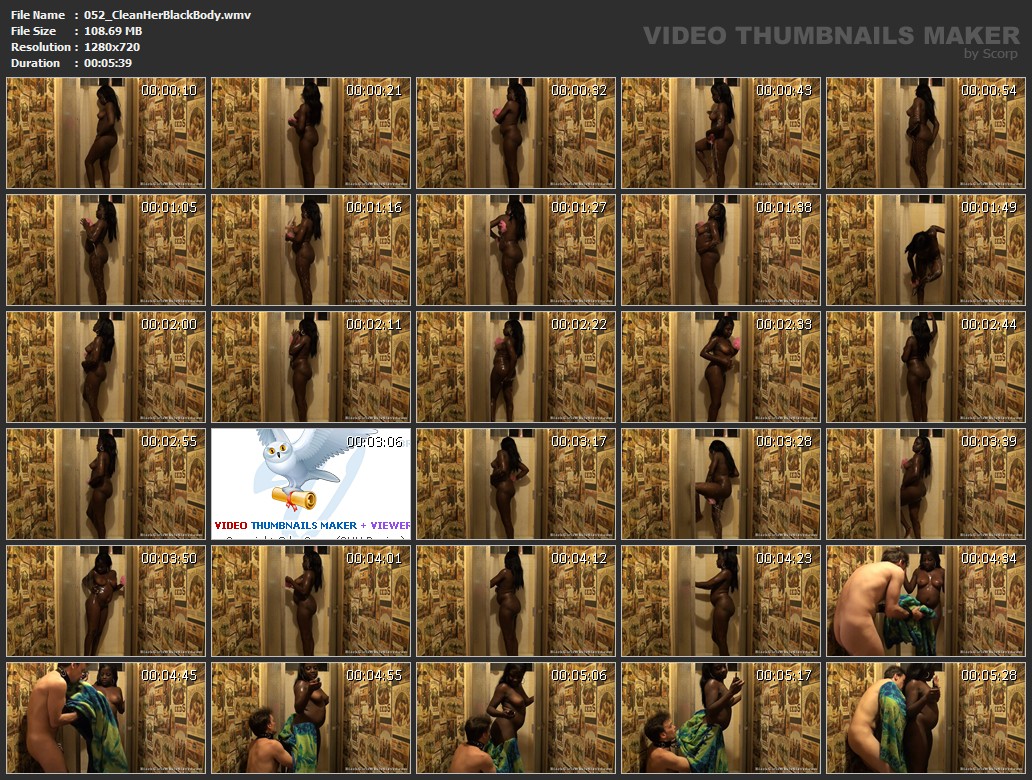Screen dimensions: 1032x780
Task: Select the frame at 00:05:06
Action: [x=516, y=717]
